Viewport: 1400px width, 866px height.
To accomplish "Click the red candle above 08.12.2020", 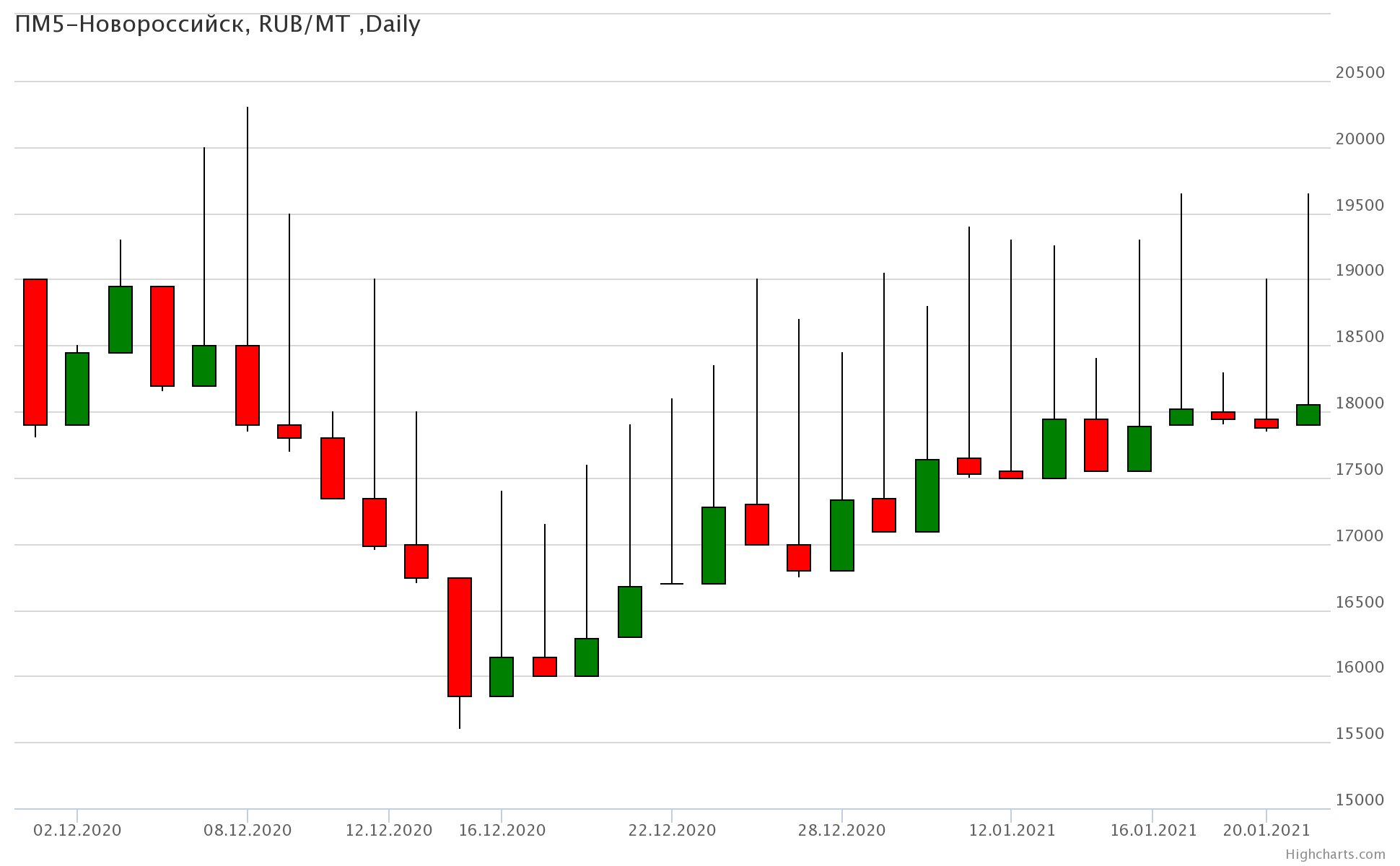I will click(x=248, y=385).
